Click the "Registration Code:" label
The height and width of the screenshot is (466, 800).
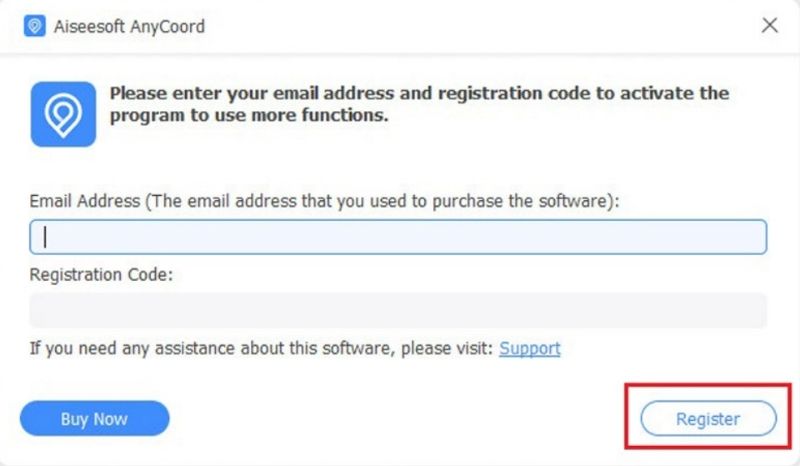[102, 274]
